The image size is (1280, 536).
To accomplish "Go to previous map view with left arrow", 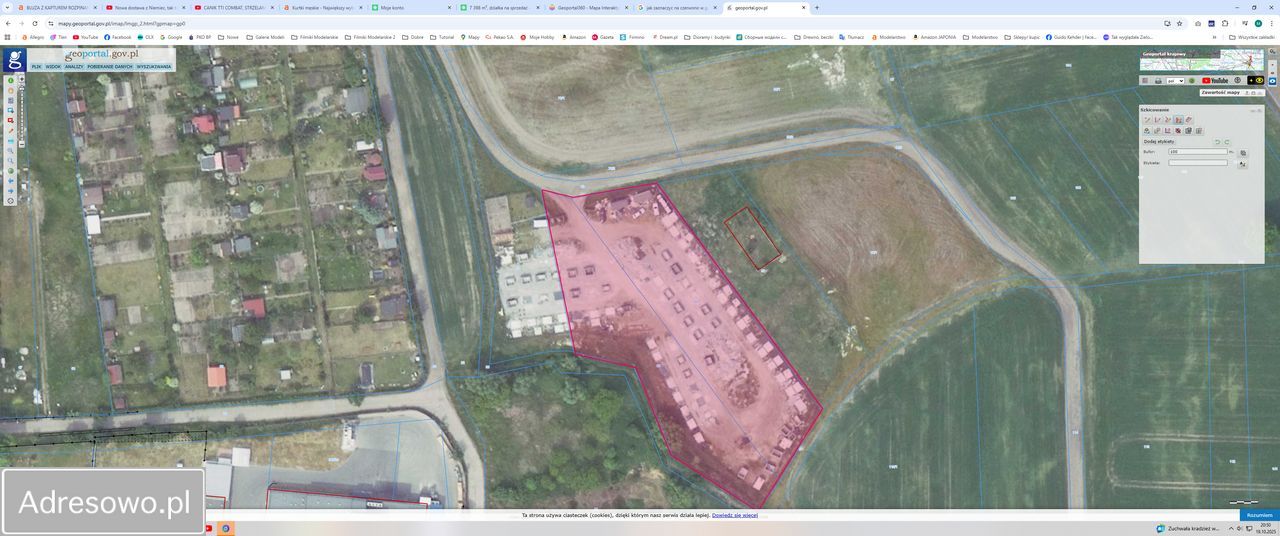I will pos(11,181).
